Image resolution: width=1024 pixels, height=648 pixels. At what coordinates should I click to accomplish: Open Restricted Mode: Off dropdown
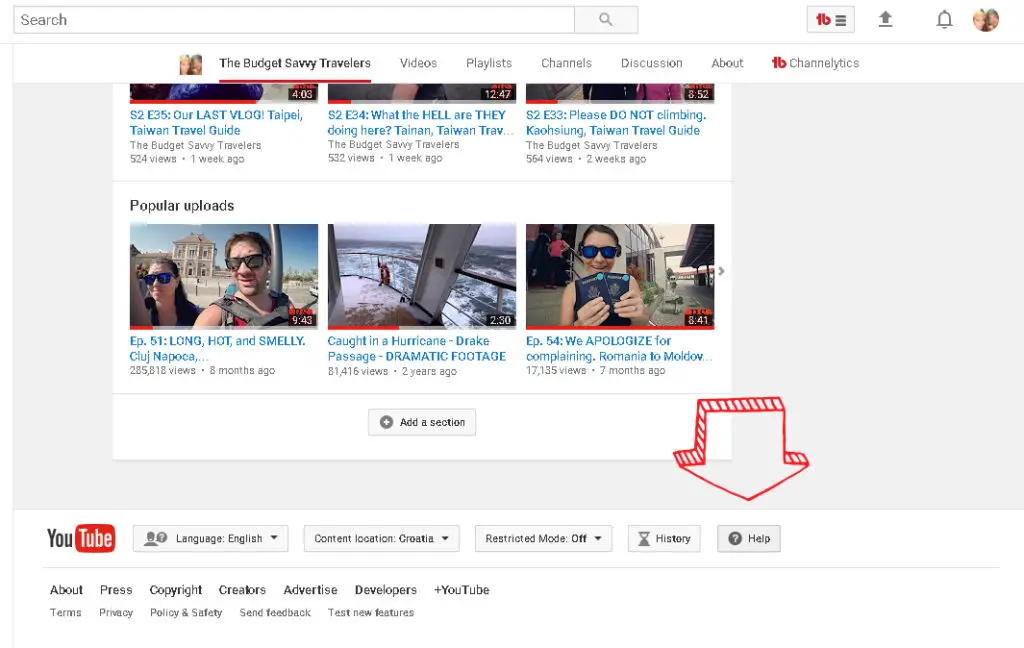[543, 538]
